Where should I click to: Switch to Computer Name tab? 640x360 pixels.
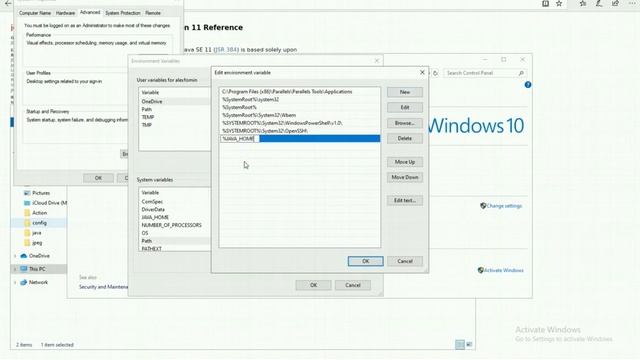(35, 13)
